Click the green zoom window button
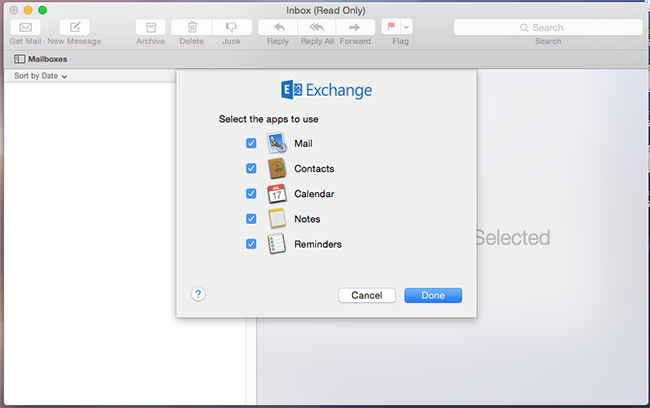 pyautogui.click(x=42, y=10)
